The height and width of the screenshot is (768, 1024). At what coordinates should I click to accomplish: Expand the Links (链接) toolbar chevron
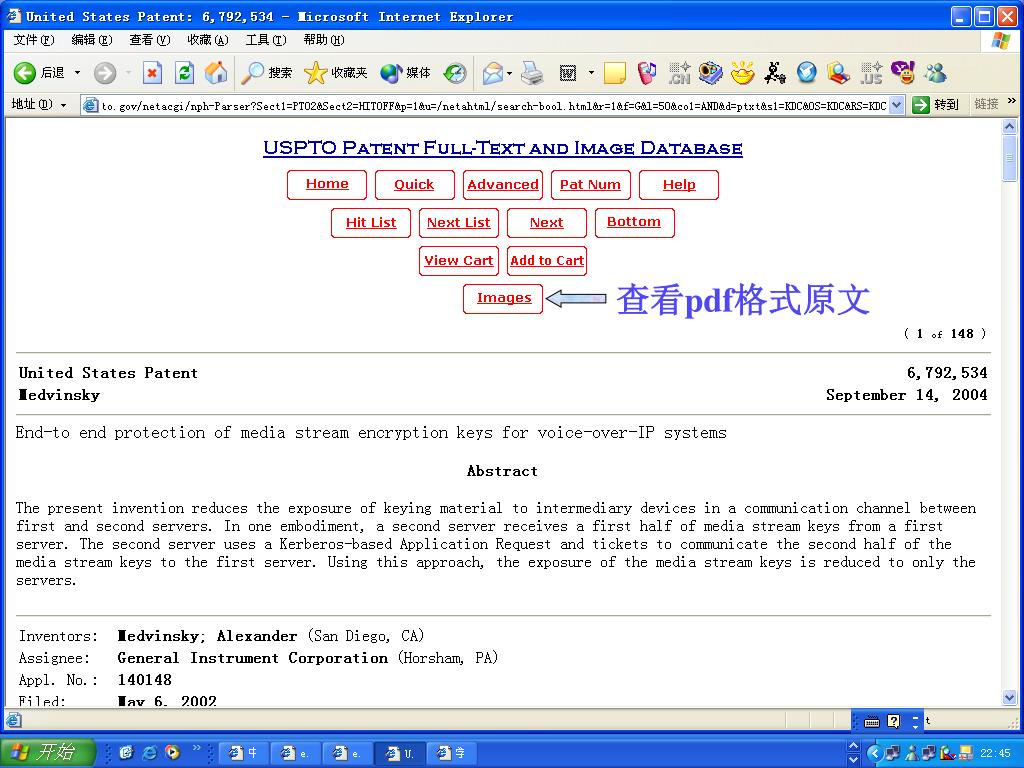pyautogui.click(x=1012, y=101)
